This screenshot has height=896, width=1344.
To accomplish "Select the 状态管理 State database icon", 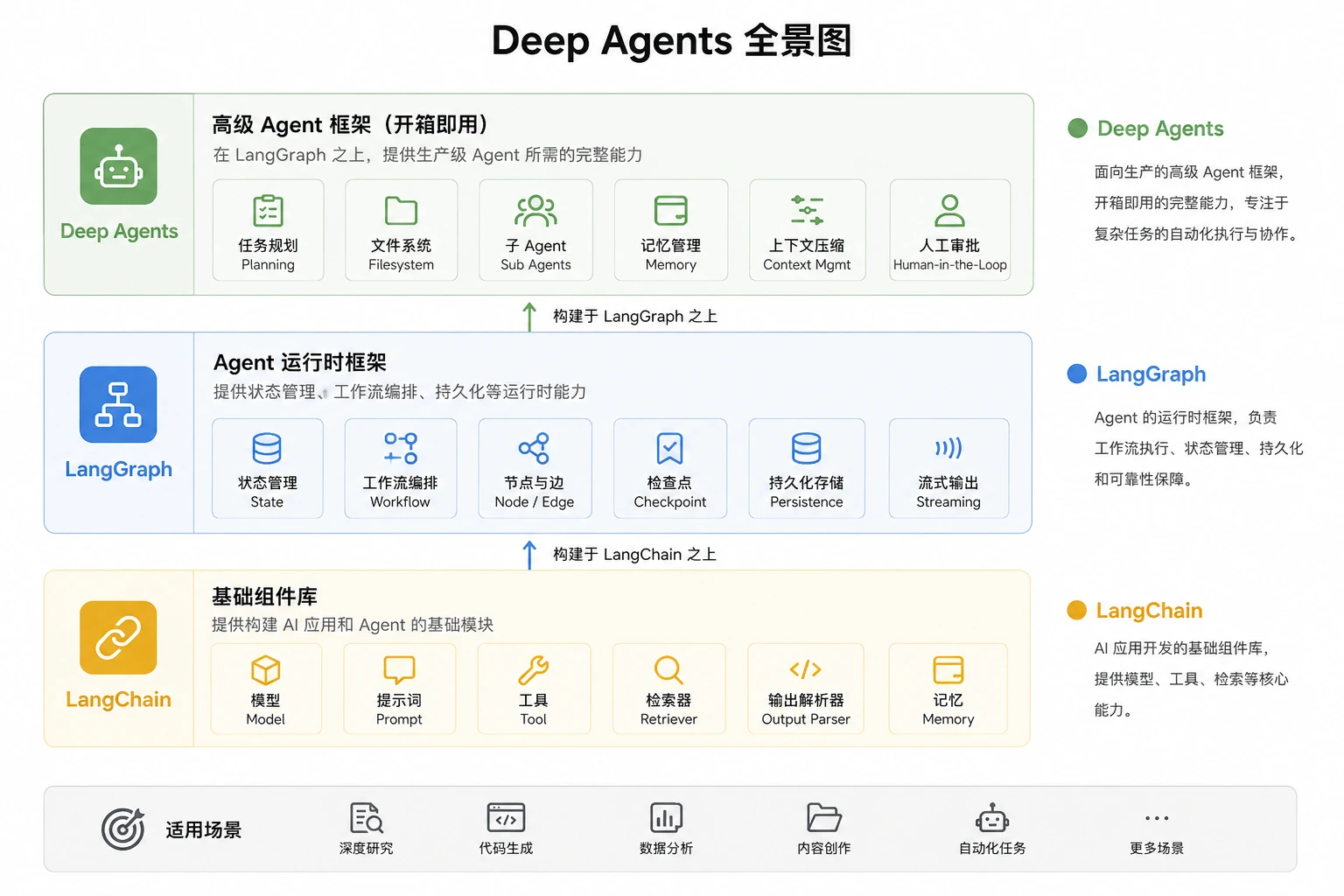I will pyautogui.click(x=267, y=448).
